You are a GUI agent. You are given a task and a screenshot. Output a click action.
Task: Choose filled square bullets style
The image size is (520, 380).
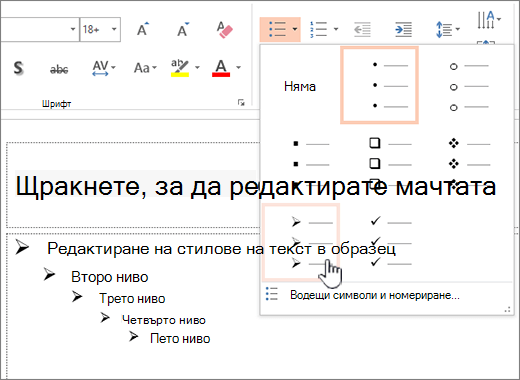pos(310,163)
